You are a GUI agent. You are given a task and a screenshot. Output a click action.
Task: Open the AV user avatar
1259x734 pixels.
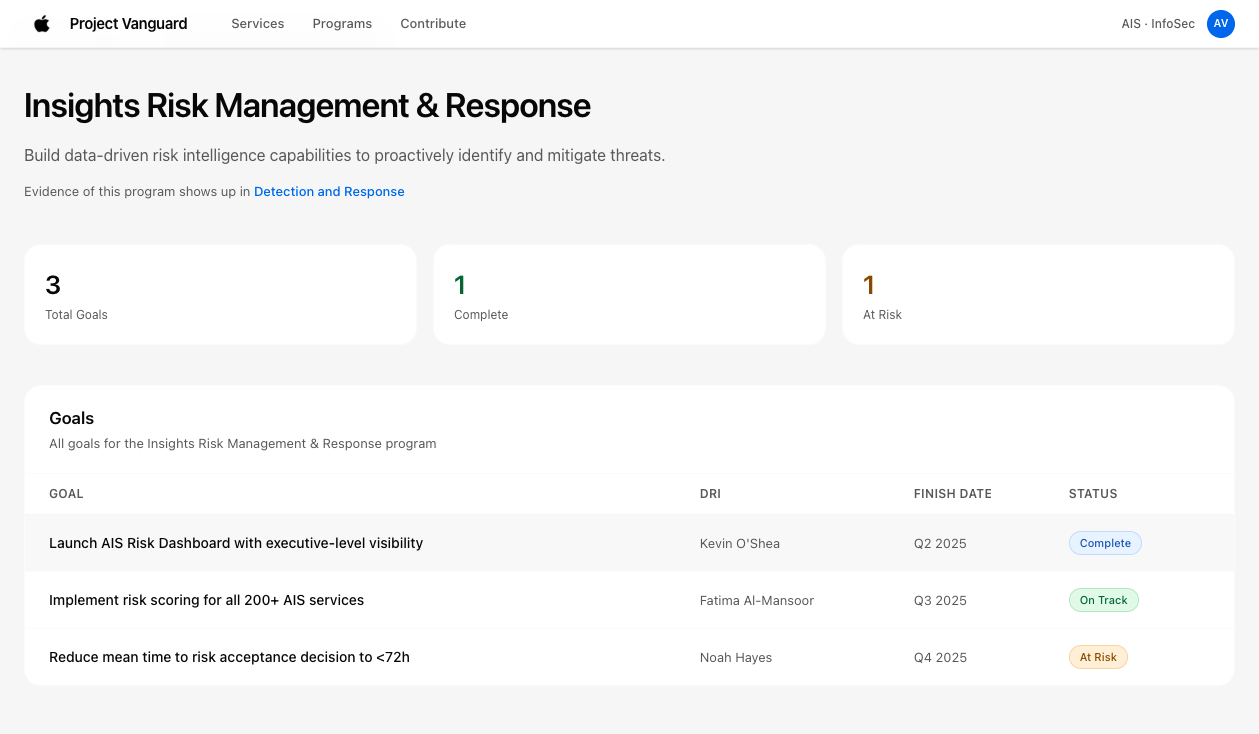[x=1221, y=23]
